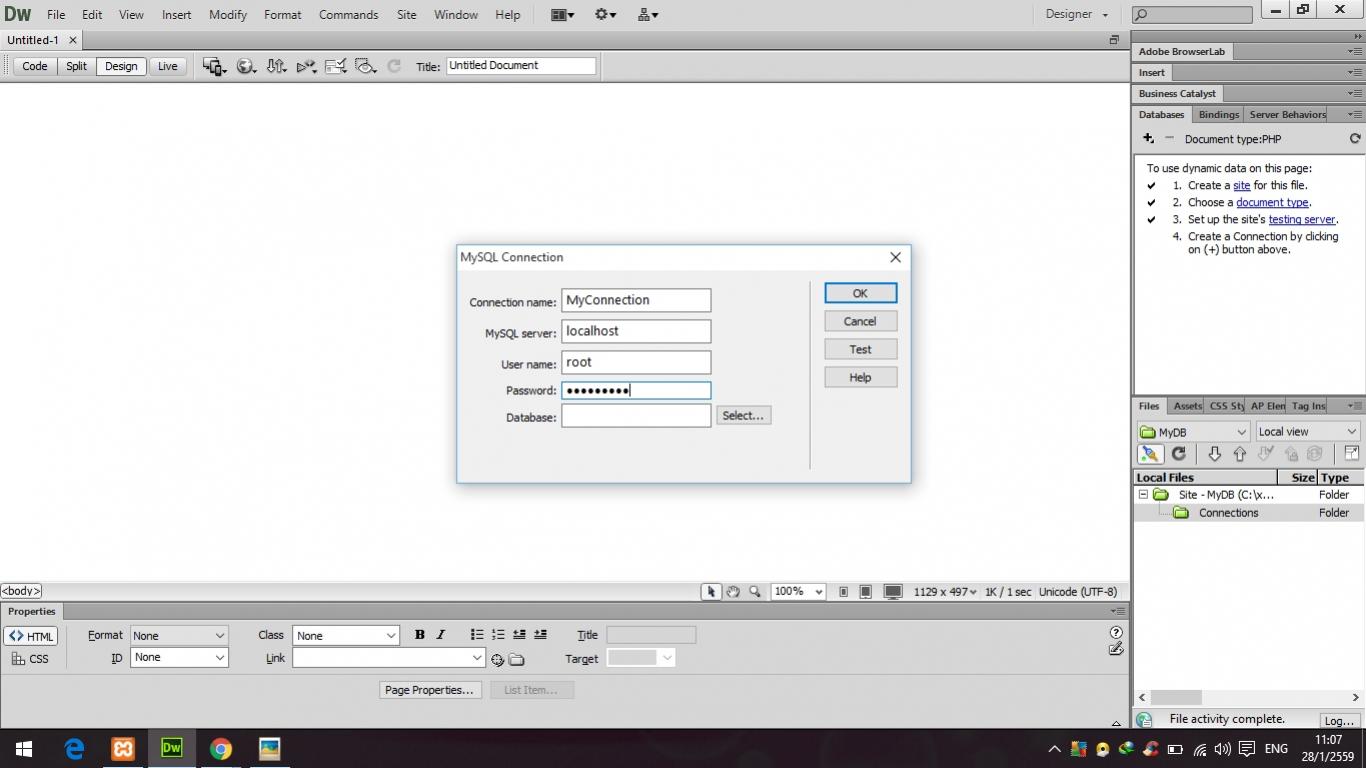Screen dimensions: 1366x768
Task: Click Point to File icon beside Link
Action: point(497,660)
